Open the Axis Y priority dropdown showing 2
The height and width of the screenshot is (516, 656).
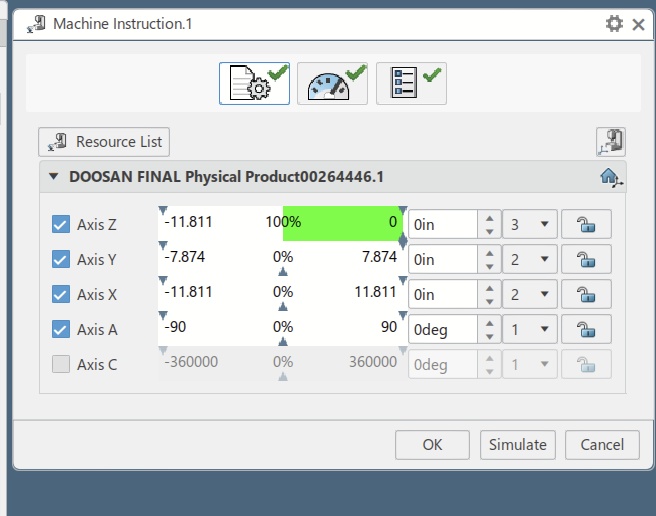tap(530, 259)
